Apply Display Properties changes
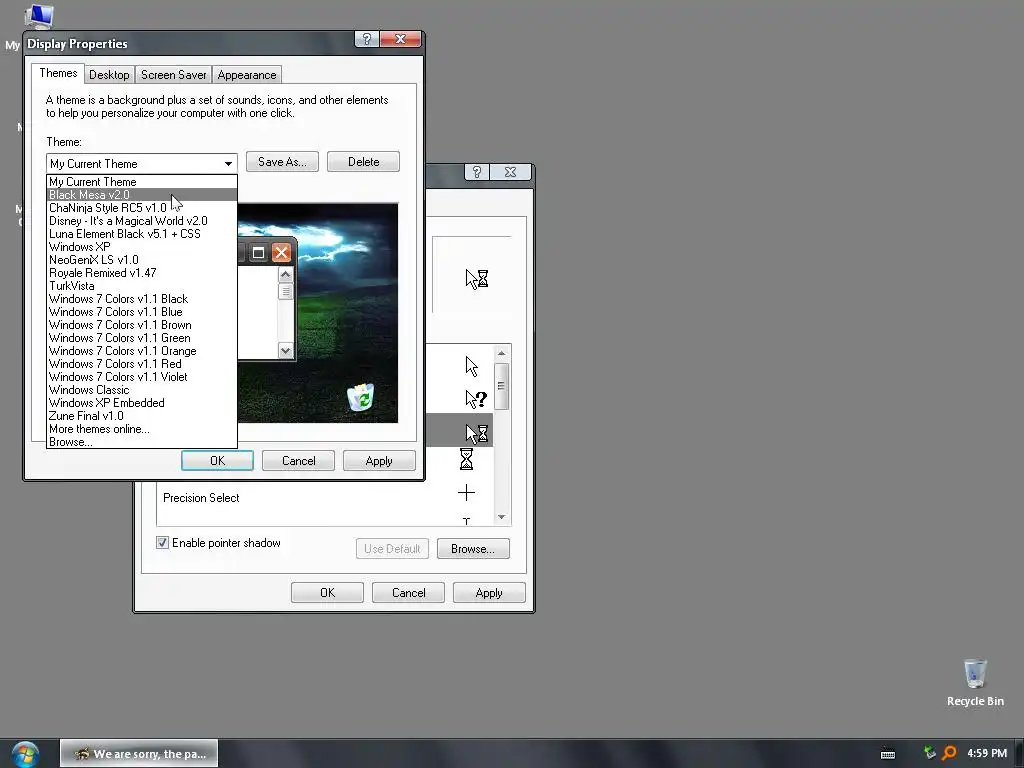 click(x=379, y=461)
